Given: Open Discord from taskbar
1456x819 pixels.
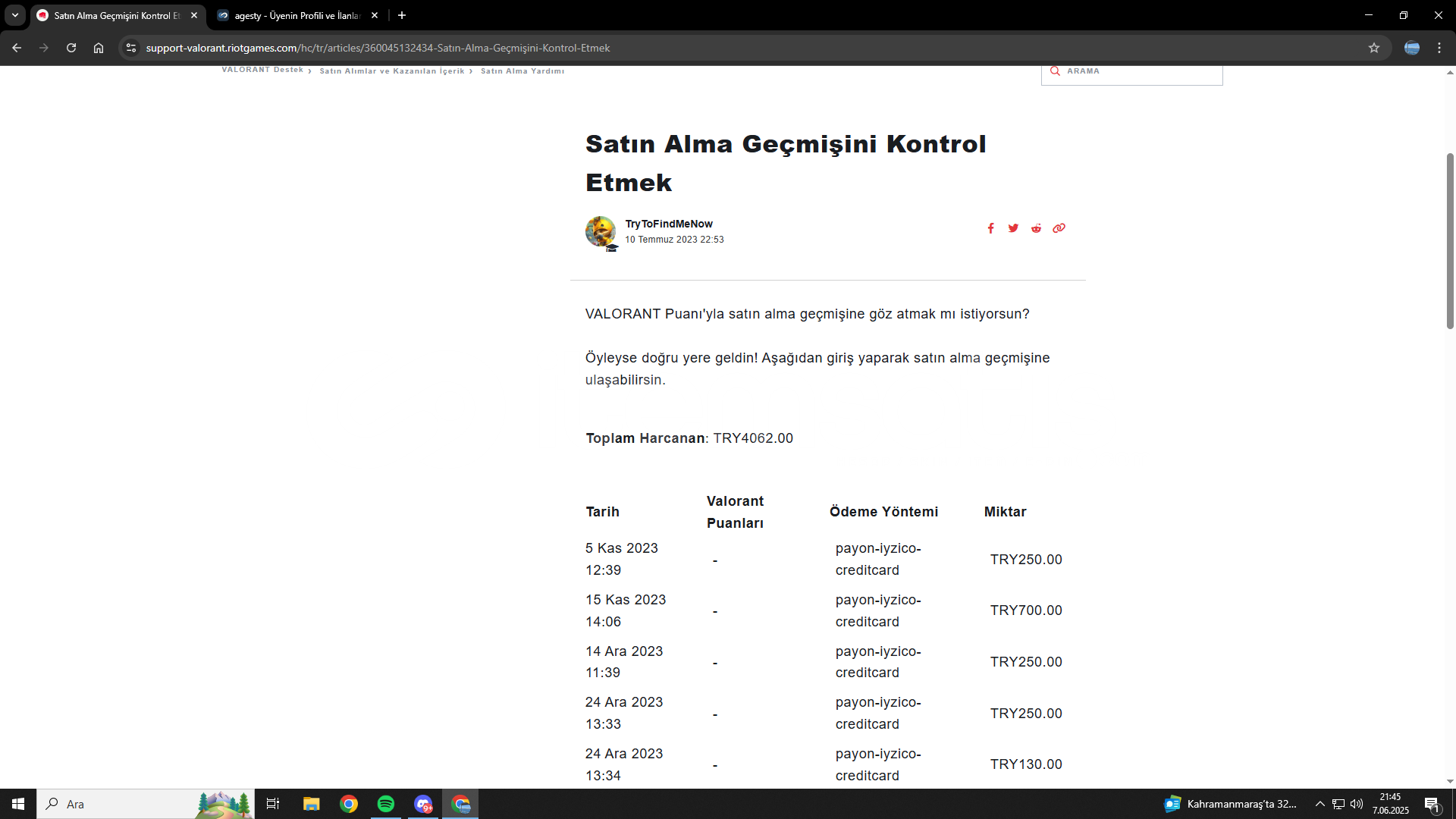Looking at the screenshot, I should [423, 804].
